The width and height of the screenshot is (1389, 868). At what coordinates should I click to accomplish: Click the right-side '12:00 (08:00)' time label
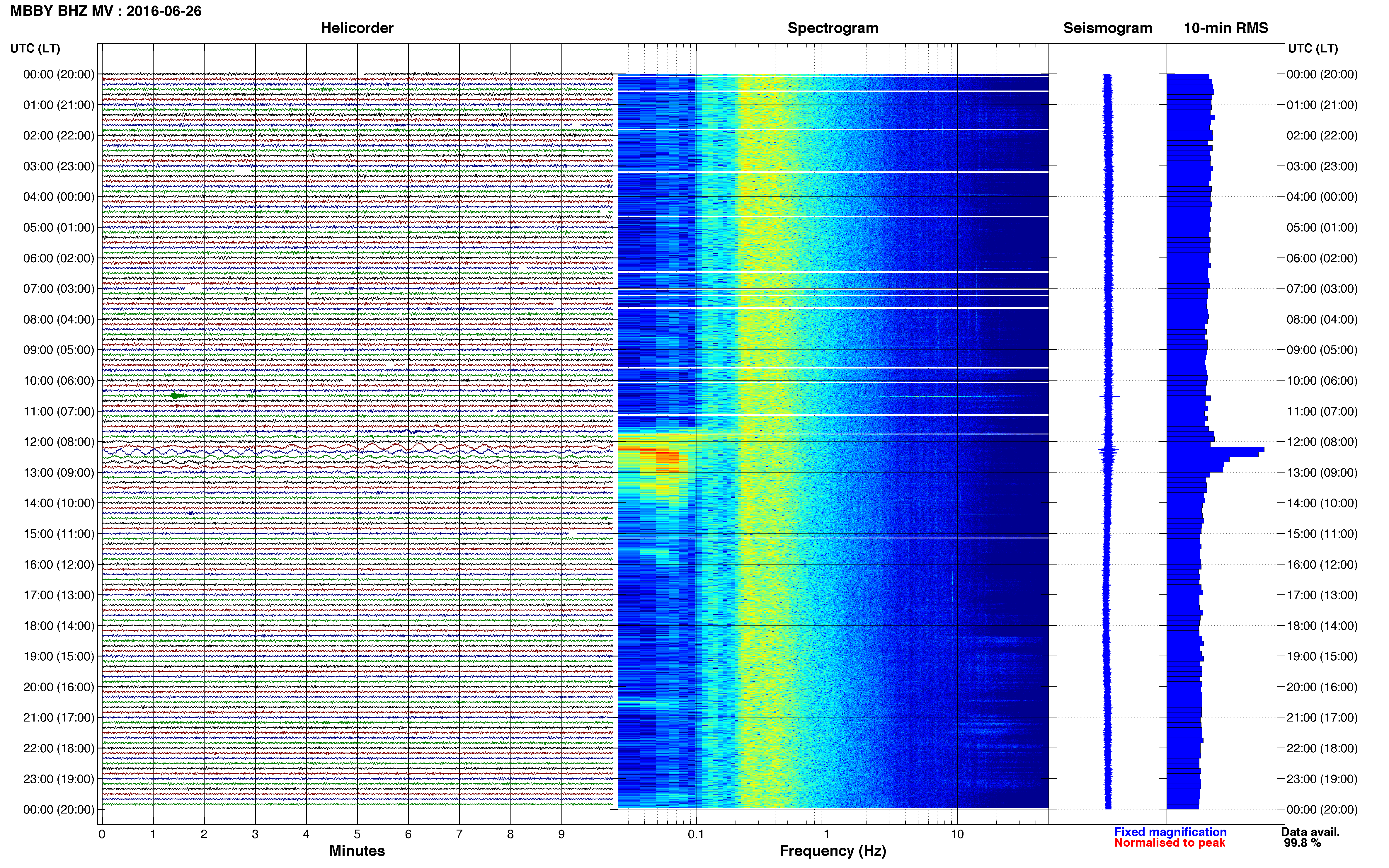1322,442
